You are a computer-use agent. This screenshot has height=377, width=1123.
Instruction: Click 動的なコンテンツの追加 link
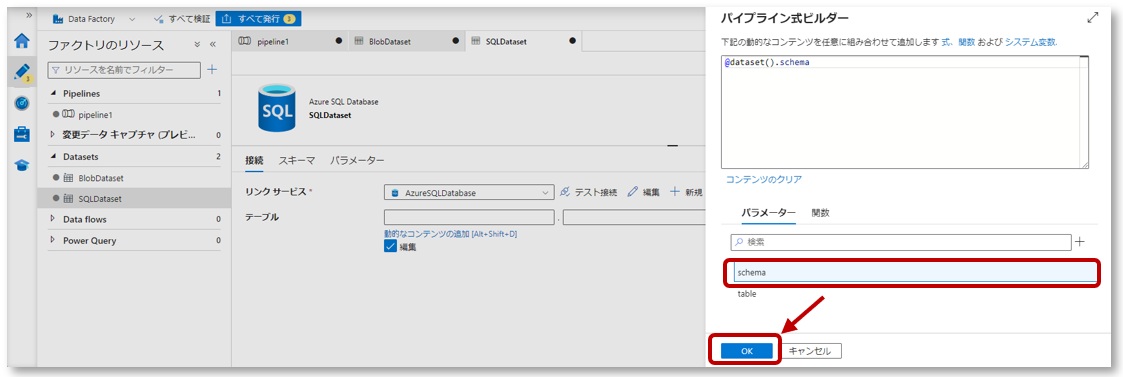(450, 234)
